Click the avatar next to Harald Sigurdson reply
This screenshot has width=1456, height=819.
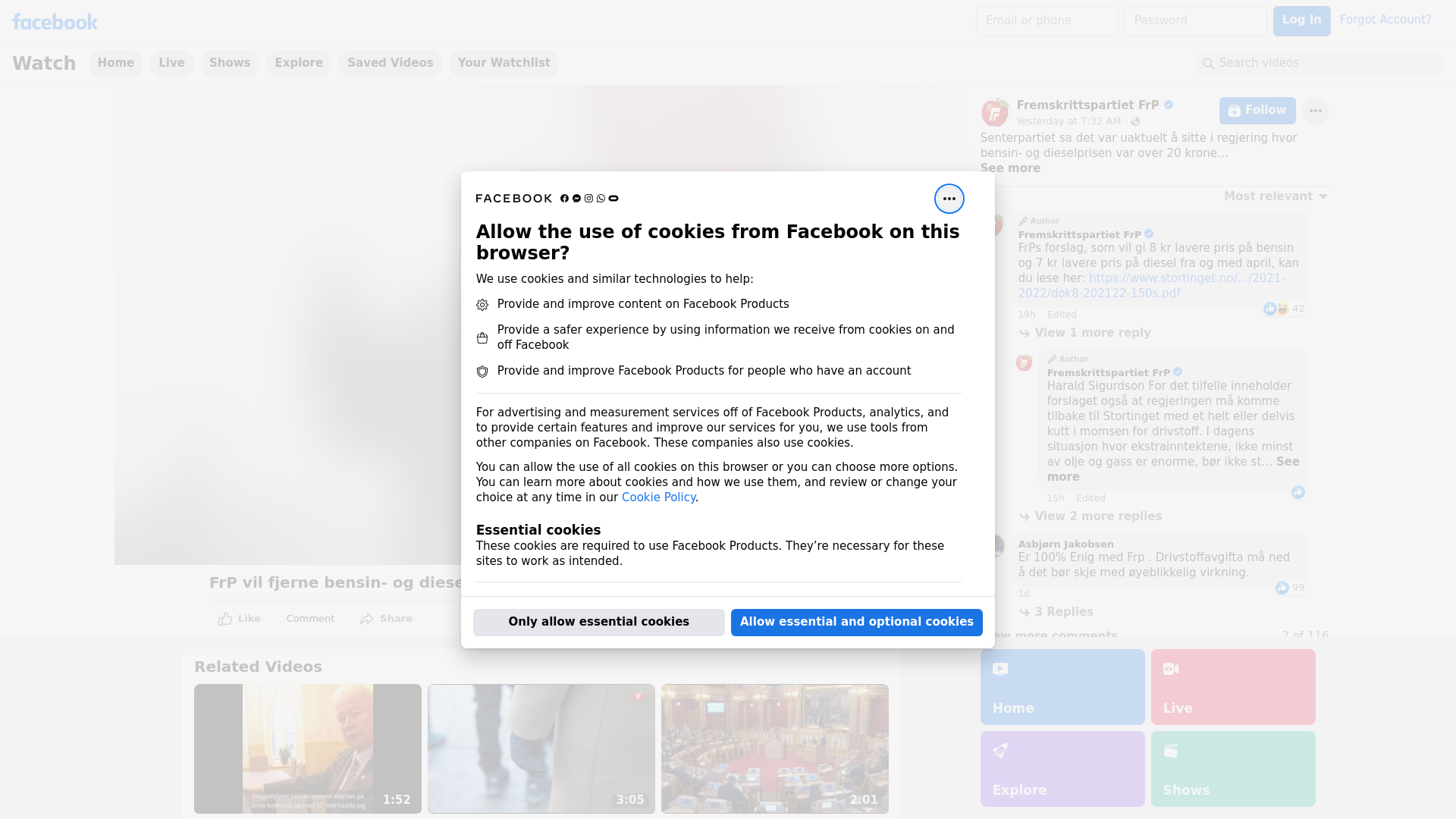click(1024, 362)
